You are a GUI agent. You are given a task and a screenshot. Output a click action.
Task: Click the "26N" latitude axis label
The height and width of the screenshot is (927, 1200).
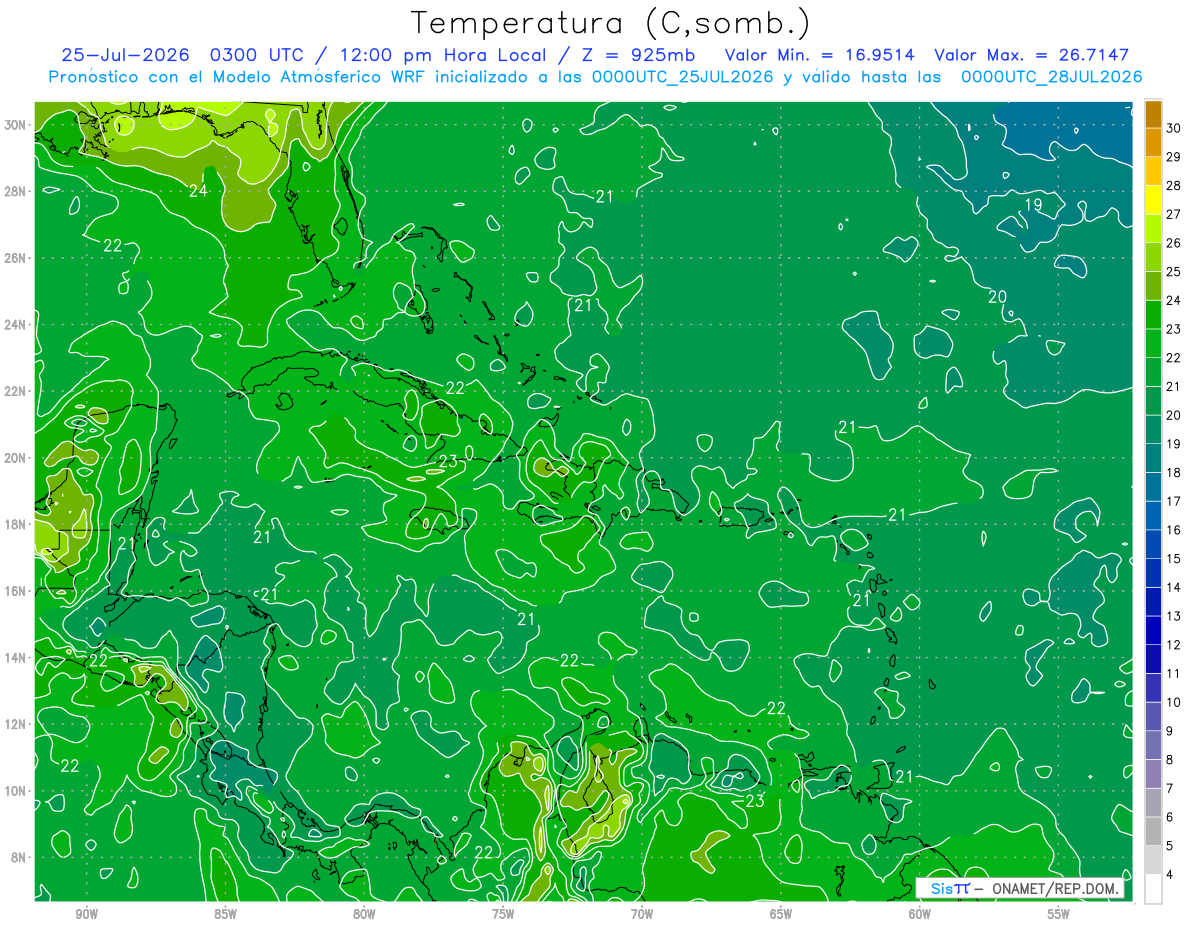click(15, 258)
